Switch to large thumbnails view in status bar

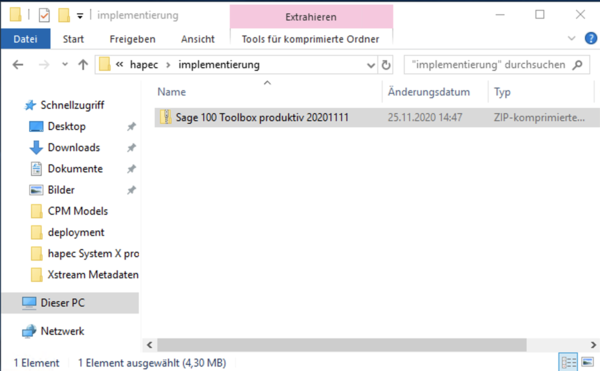point(587,362)
